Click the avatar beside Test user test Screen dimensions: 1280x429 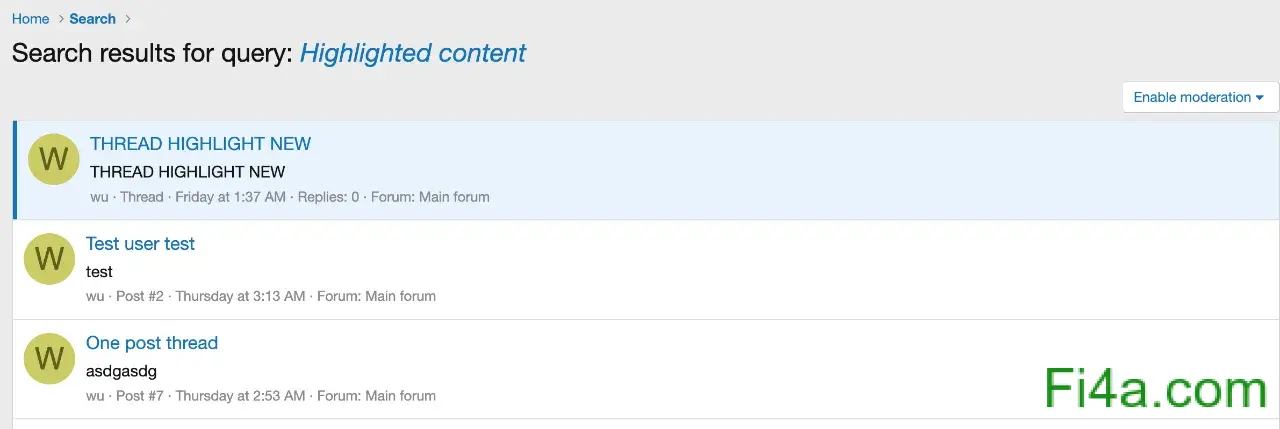point(49,259)
